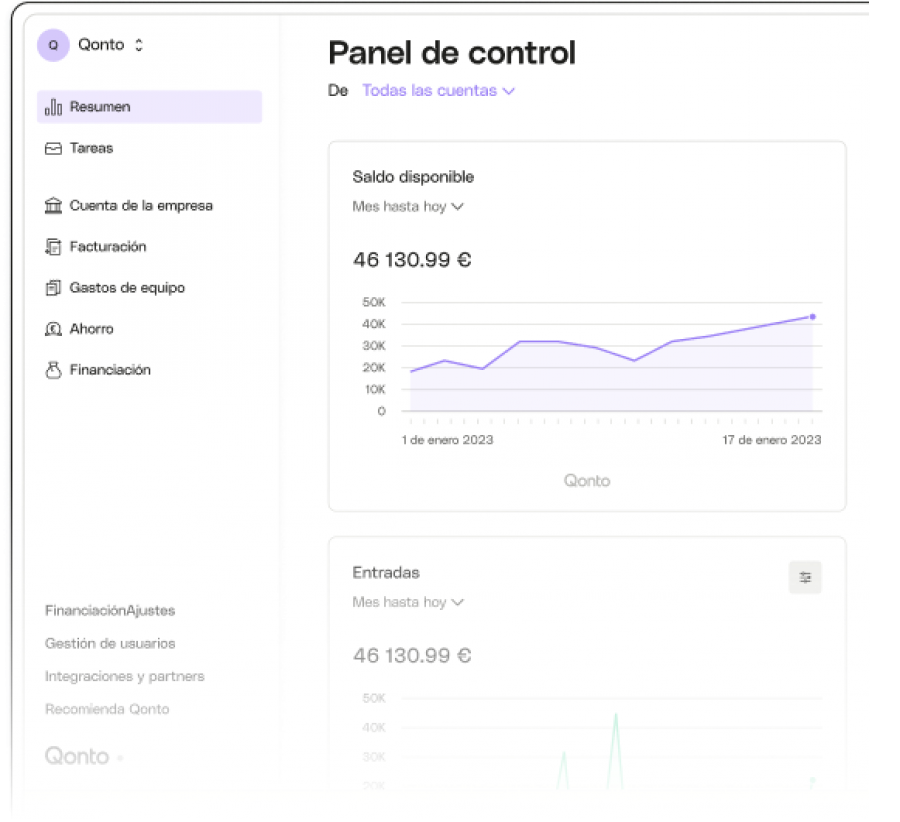This screenshot has width=900, height=822.
Task: Open Tareas via the envelope icon
Action: click(52, 147)
